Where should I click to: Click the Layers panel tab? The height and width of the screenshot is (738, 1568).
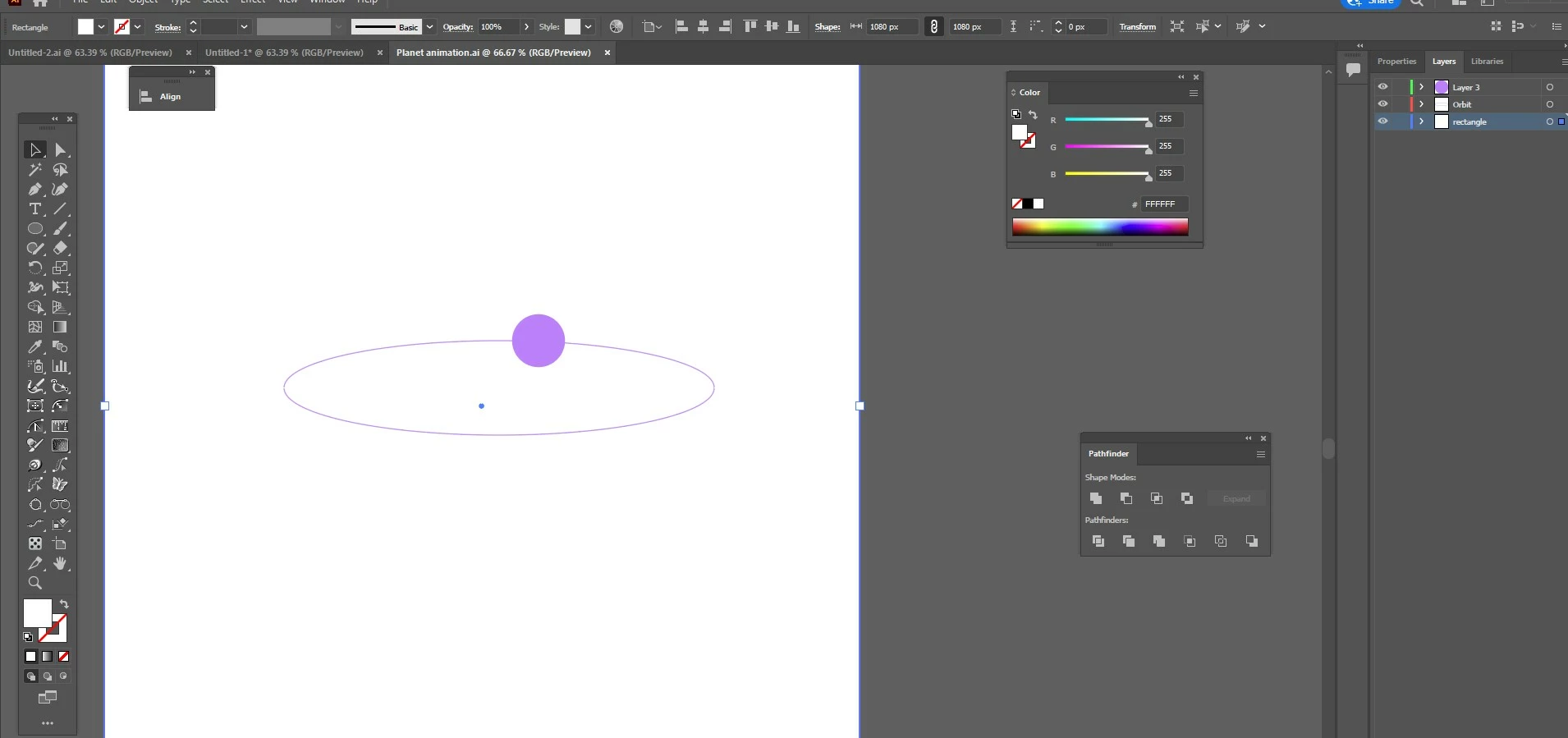tap(1444, 62)
